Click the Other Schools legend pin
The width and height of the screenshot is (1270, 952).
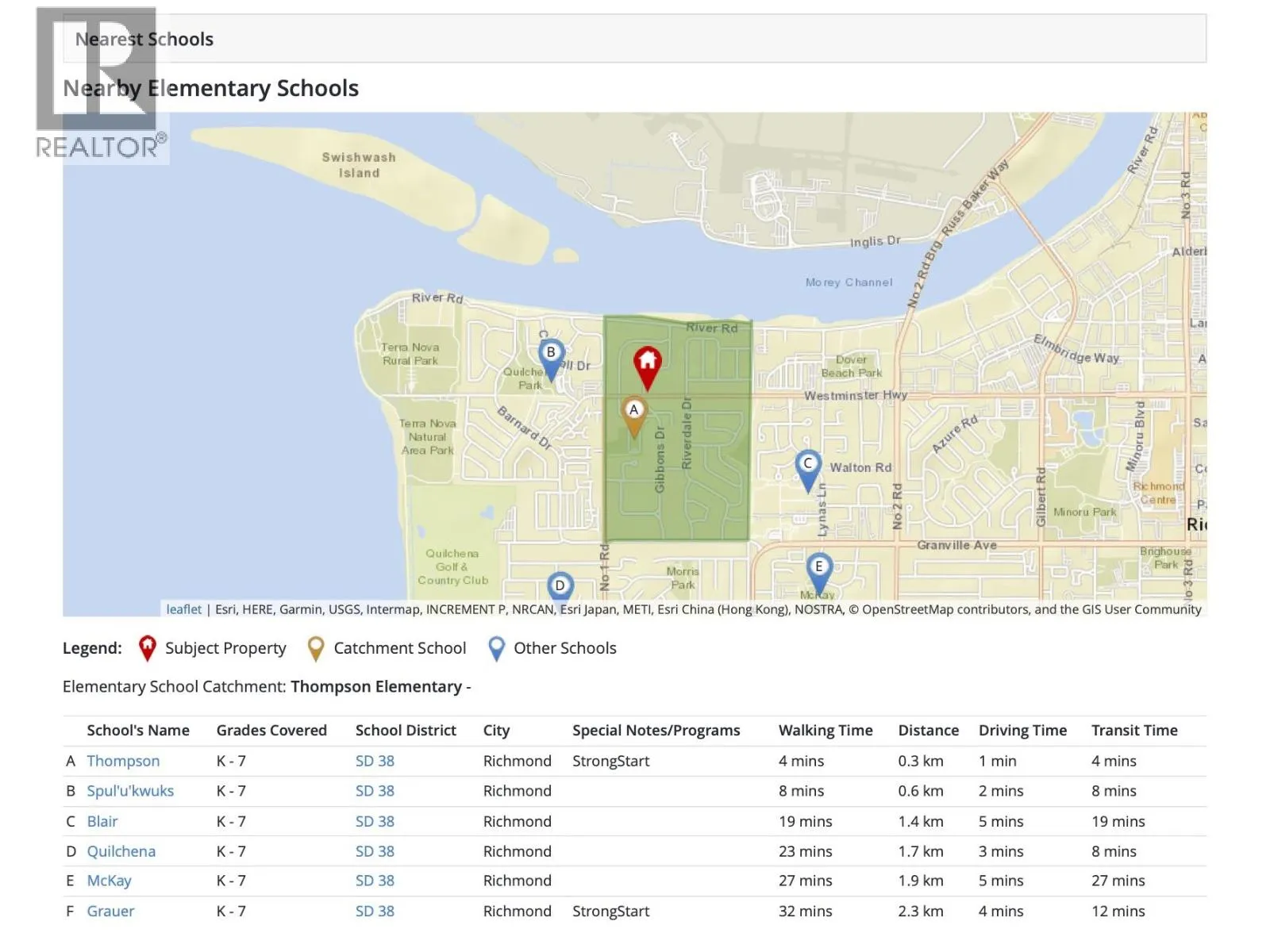[x=496, y=648]
